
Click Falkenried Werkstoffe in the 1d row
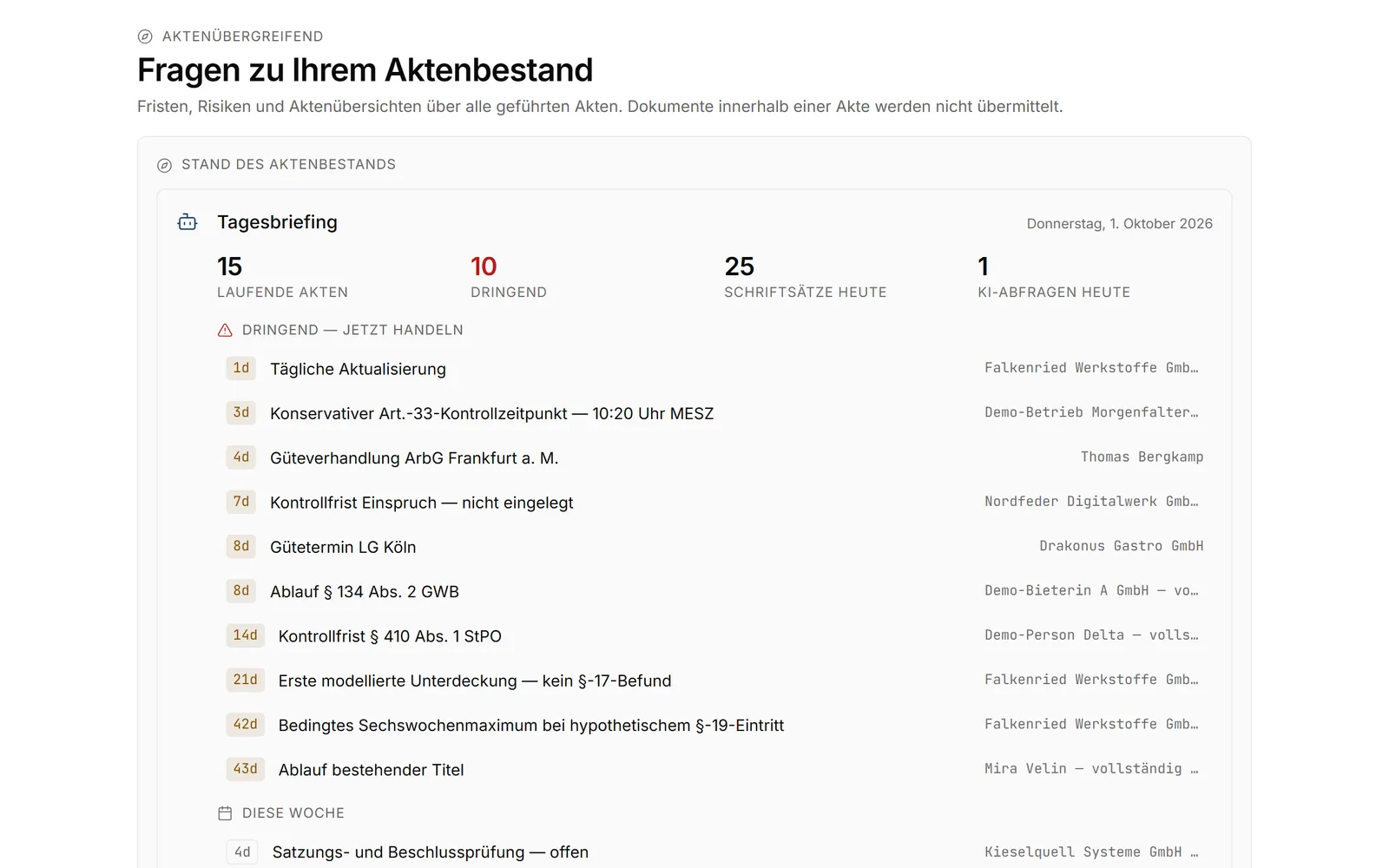coord(1091,368)
